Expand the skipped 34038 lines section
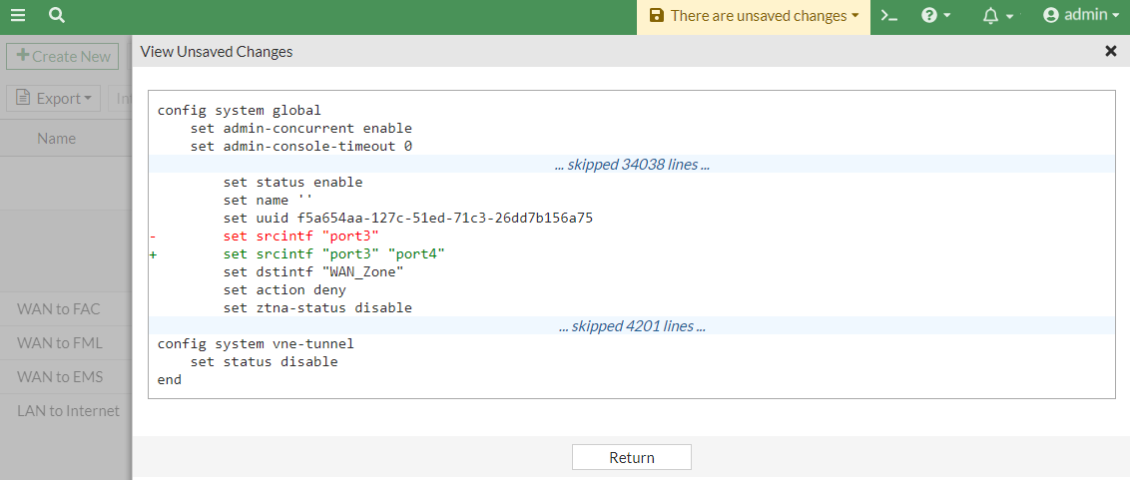 tap(632, 164)
